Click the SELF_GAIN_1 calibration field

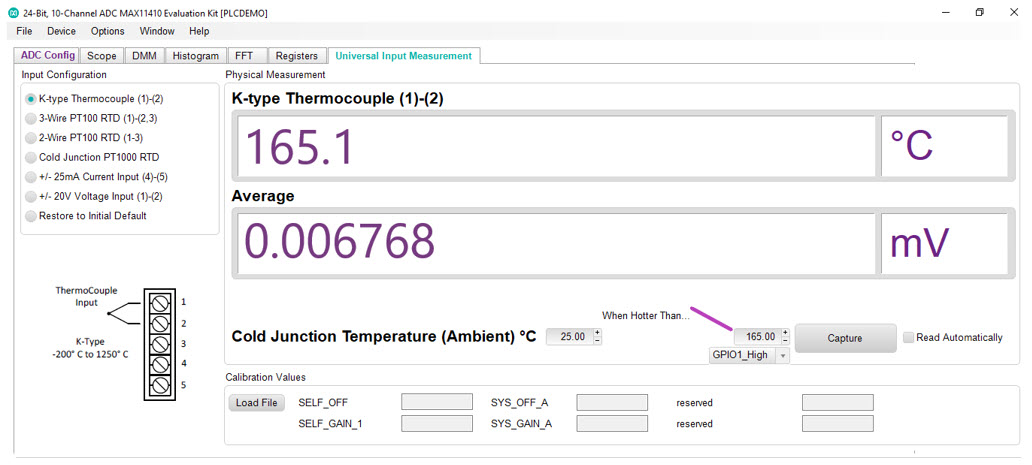[x=437, y=424]
